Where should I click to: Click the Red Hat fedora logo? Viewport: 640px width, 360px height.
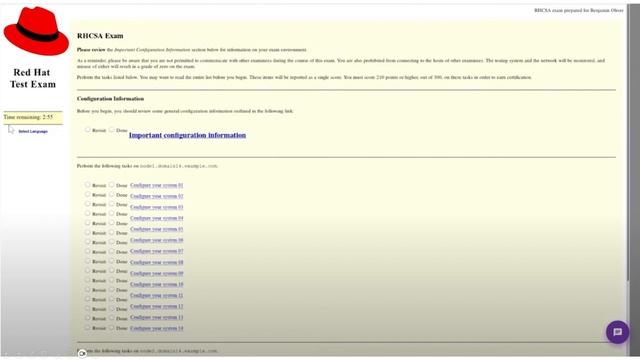(x=36, y=31)
